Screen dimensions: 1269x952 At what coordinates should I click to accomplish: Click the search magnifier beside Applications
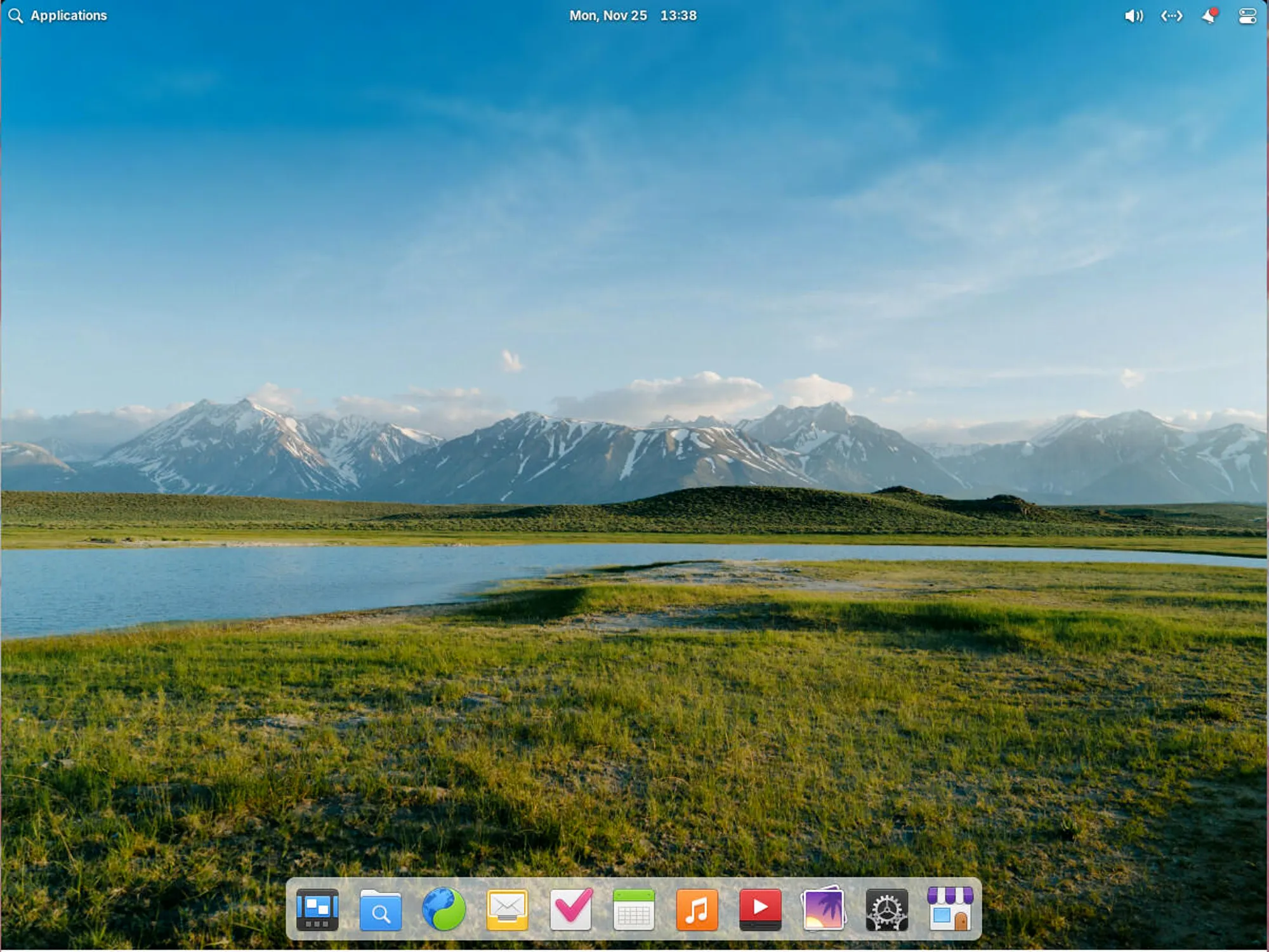15,15
